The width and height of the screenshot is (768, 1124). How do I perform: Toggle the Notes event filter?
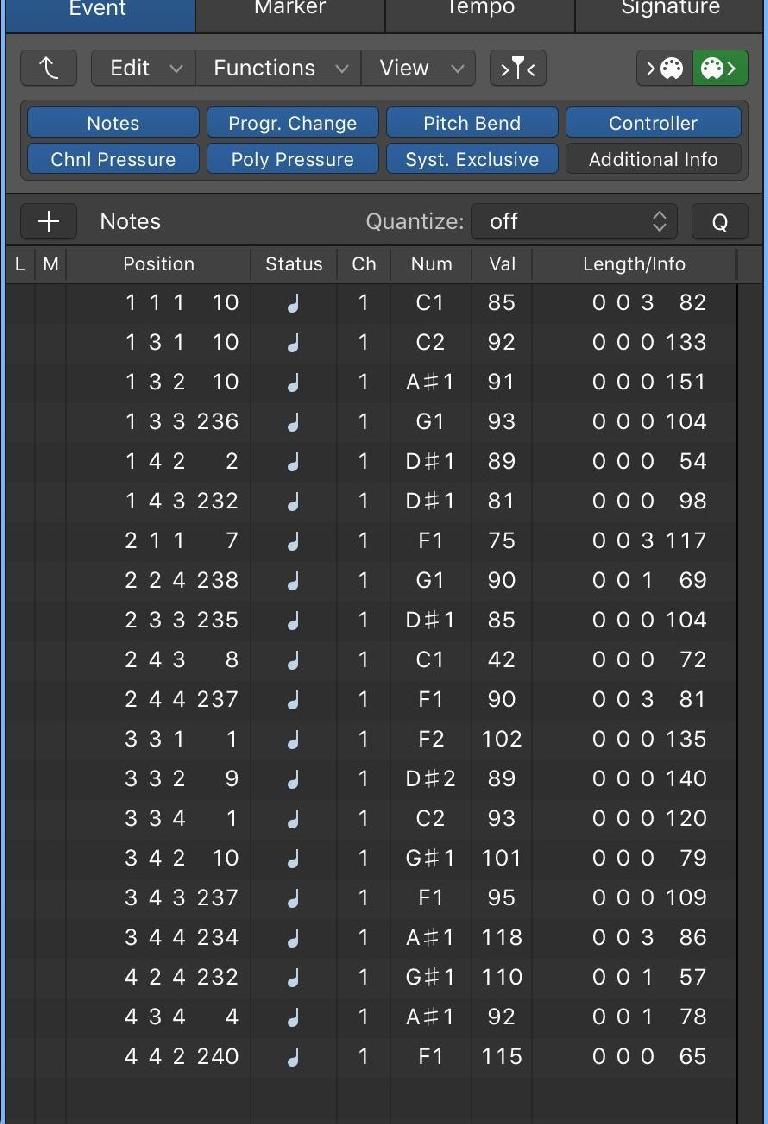(113, 123)
